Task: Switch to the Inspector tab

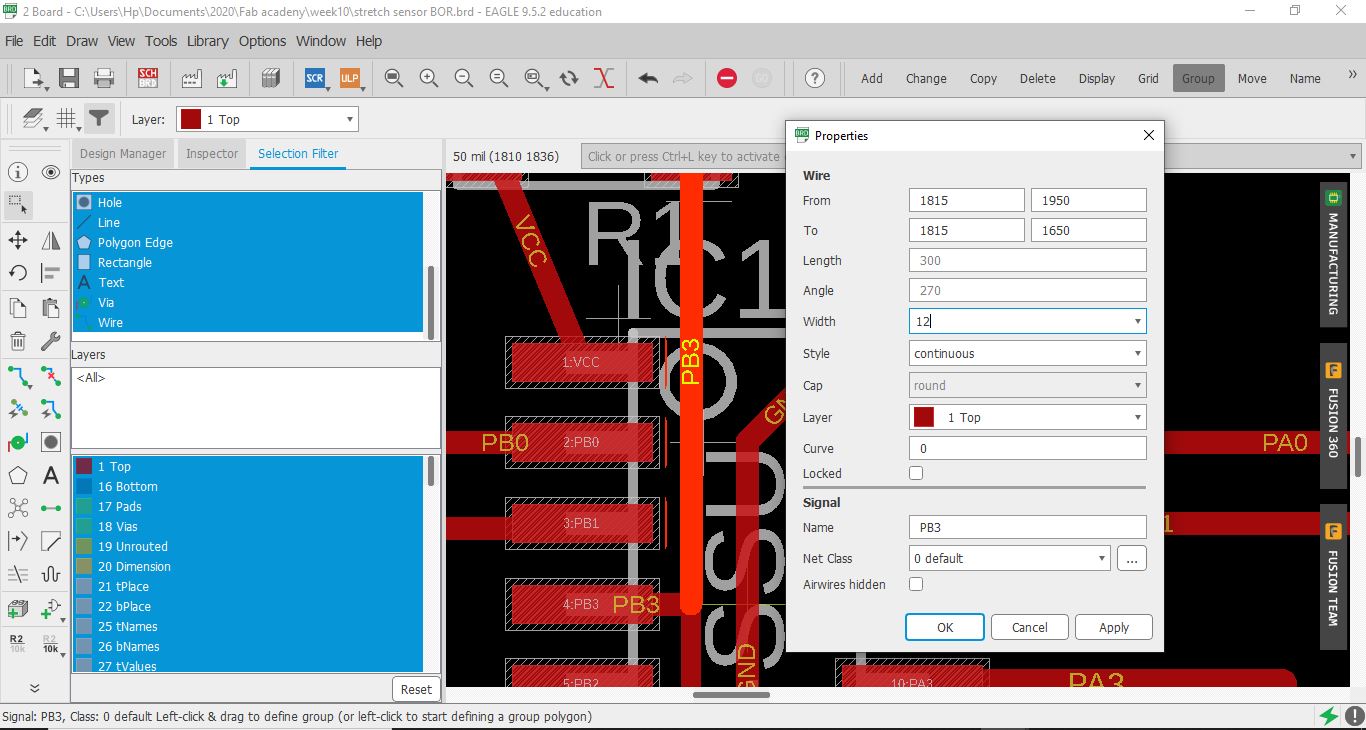Action: click(x=212, y=154)
